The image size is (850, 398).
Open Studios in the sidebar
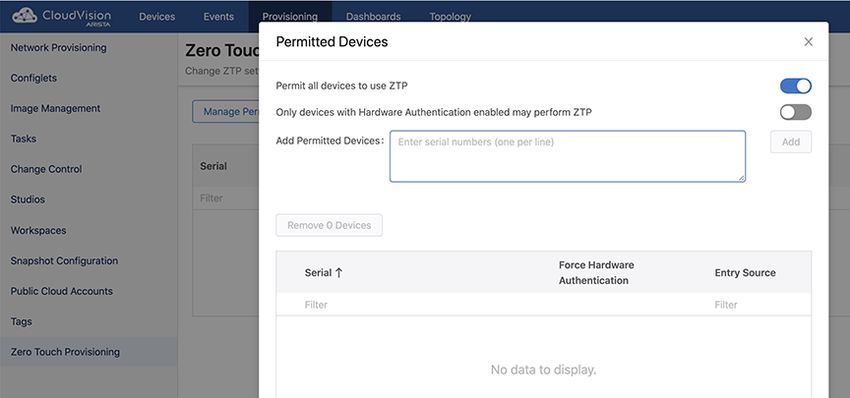28,200
